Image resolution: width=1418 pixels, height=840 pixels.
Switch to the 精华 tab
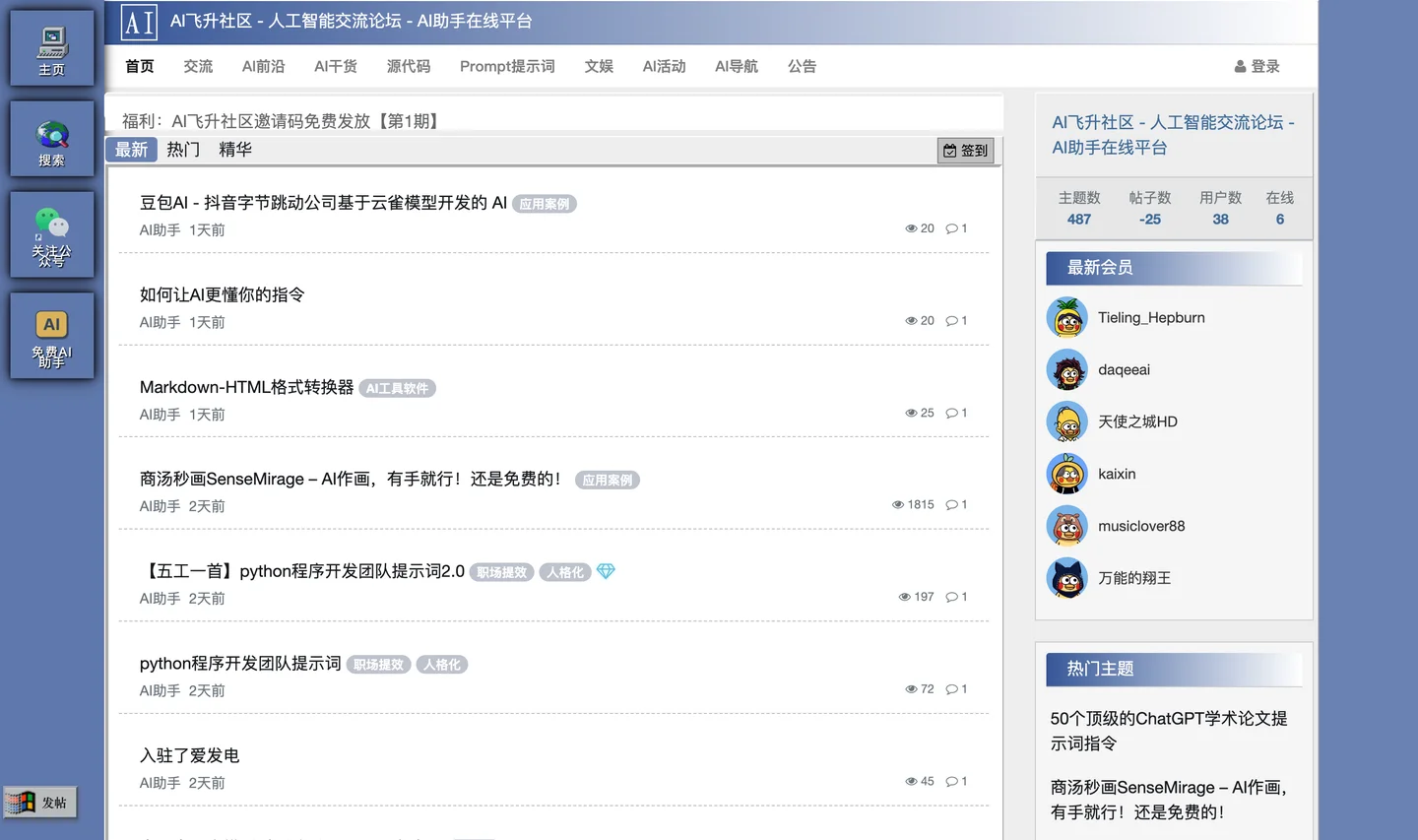(x=235, y=150)
